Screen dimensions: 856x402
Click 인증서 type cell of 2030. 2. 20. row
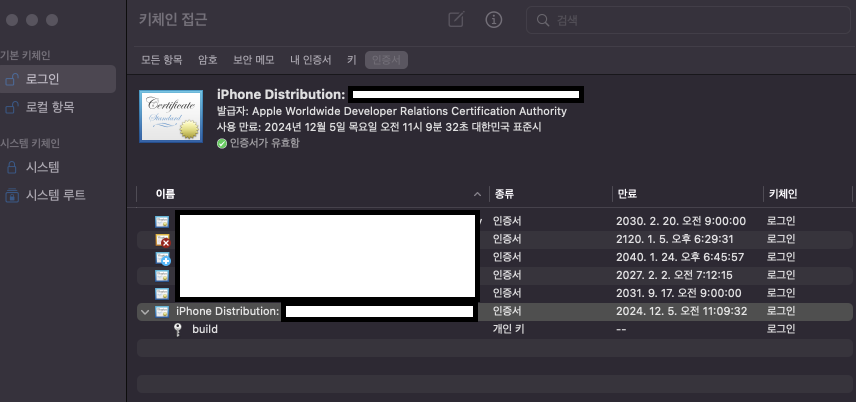click(x=507, y=221)
